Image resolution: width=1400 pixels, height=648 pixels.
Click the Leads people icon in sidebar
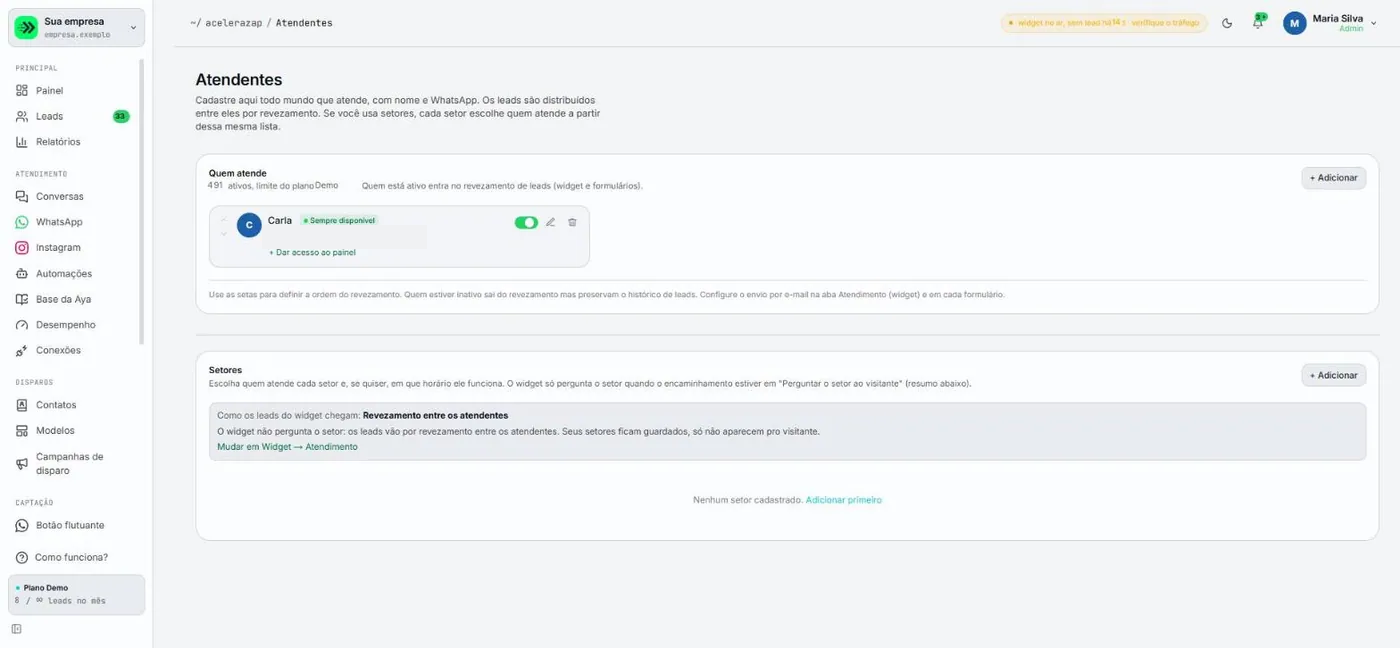coord(22,116)
